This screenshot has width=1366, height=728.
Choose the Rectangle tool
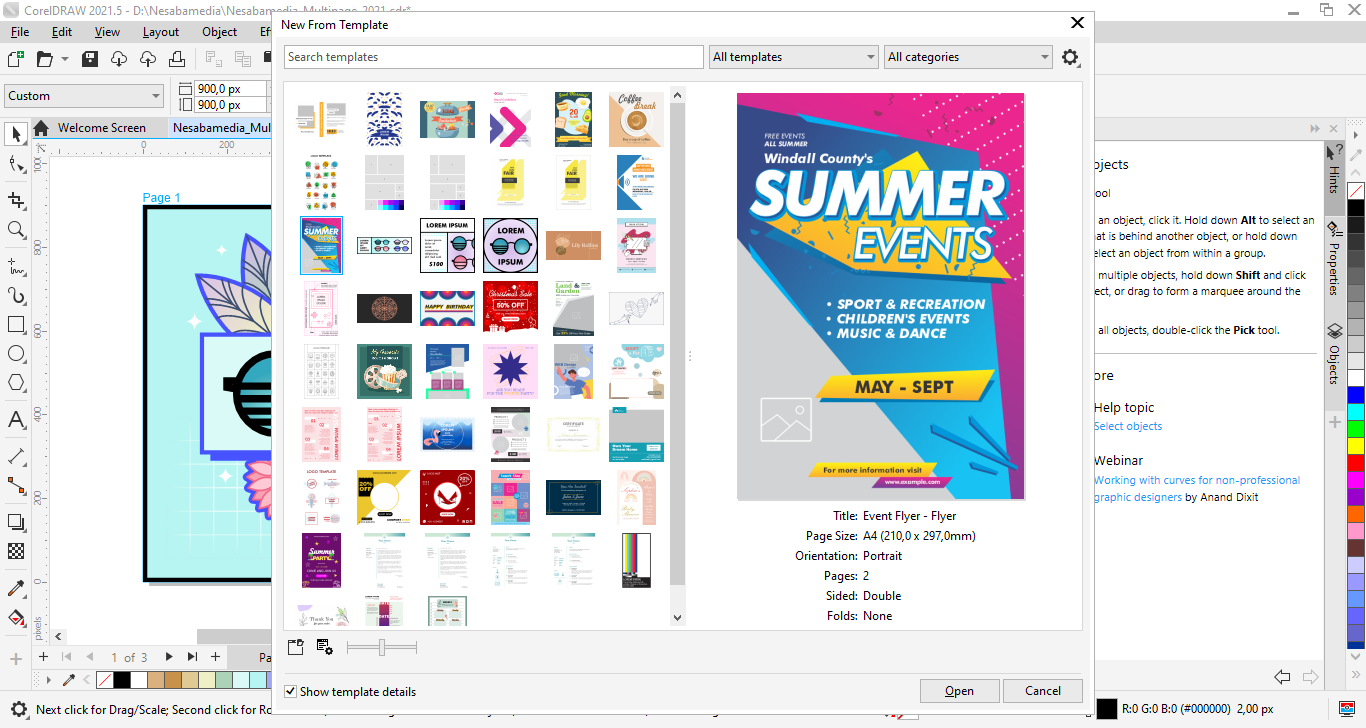(16, 324)
